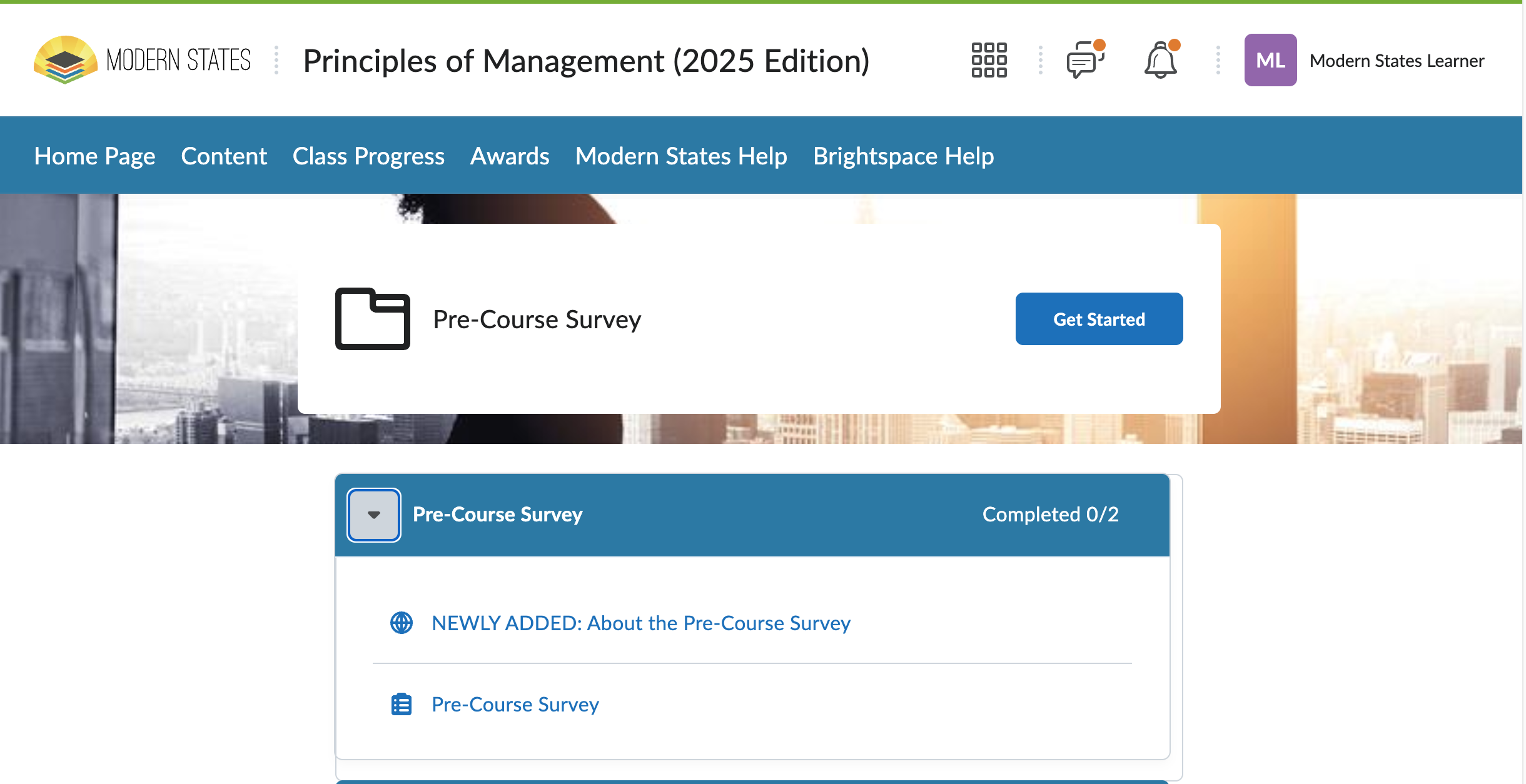
Task: Open Brightspace Help in the navbar
Action: coord(903,156)
